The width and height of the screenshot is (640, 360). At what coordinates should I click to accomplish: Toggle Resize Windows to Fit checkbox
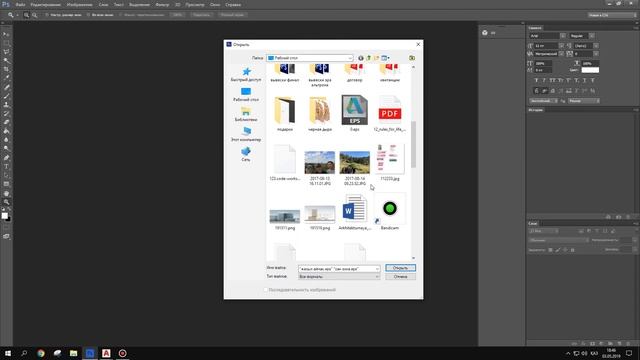point(47,15)
